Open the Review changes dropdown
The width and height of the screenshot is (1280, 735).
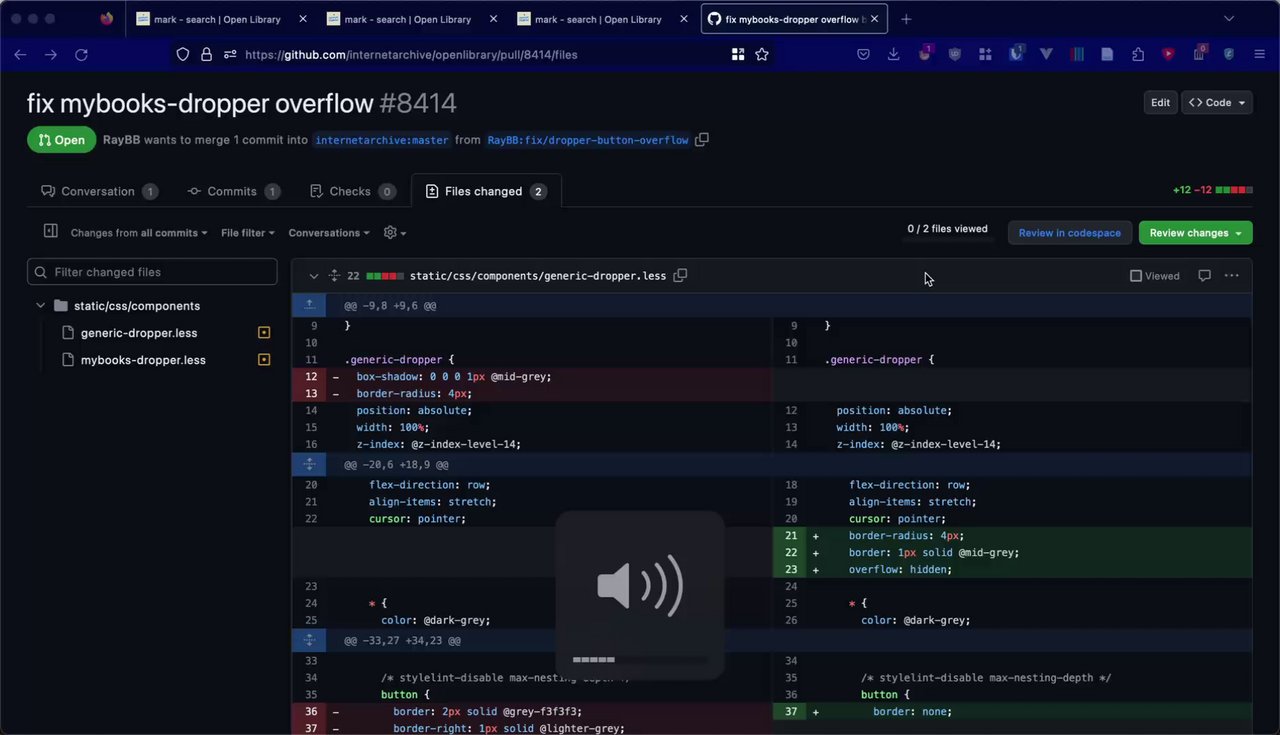click(1195, 233)
